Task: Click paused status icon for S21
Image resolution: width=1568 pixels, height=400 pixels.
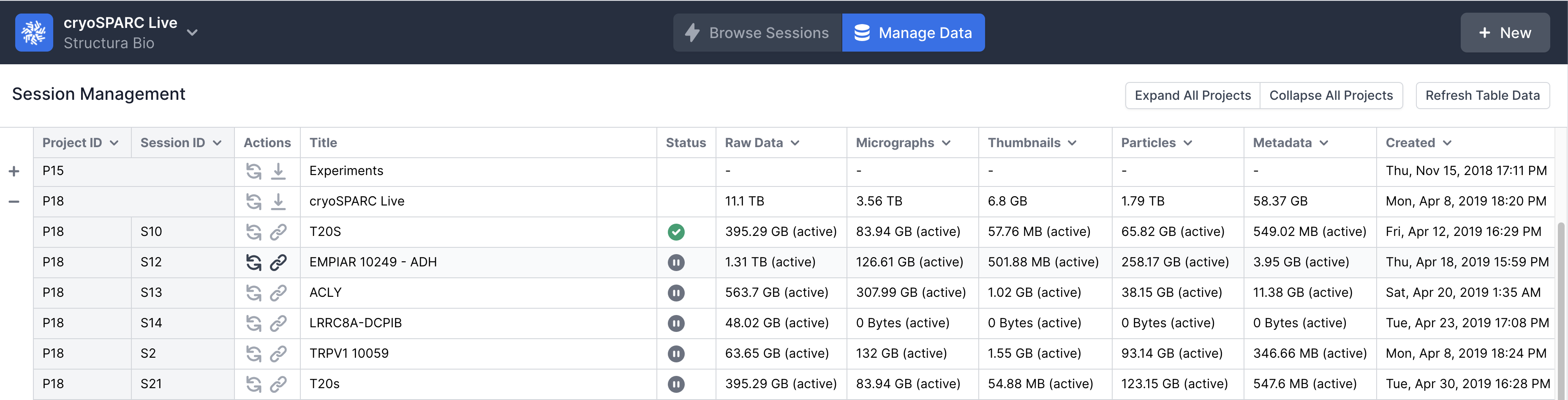Action: click(x=676, y=385)
